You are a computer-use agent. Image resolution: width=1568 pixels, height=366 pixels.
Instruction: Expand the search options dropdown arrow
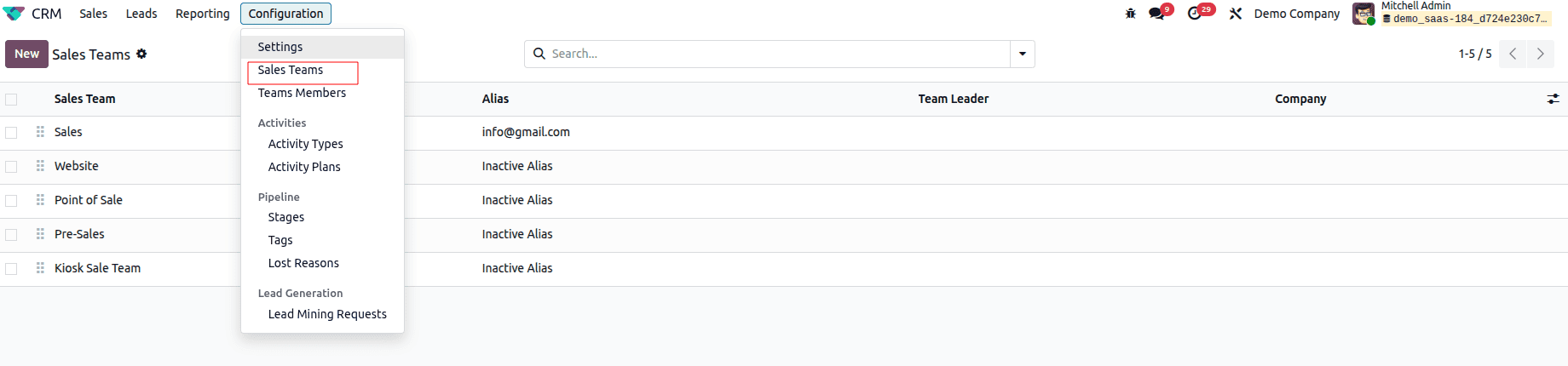[x=1022, y=54]
